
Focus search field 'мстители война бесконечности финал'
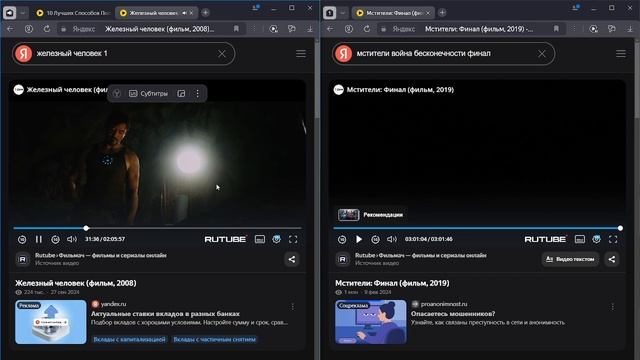(x=443, y=53)
